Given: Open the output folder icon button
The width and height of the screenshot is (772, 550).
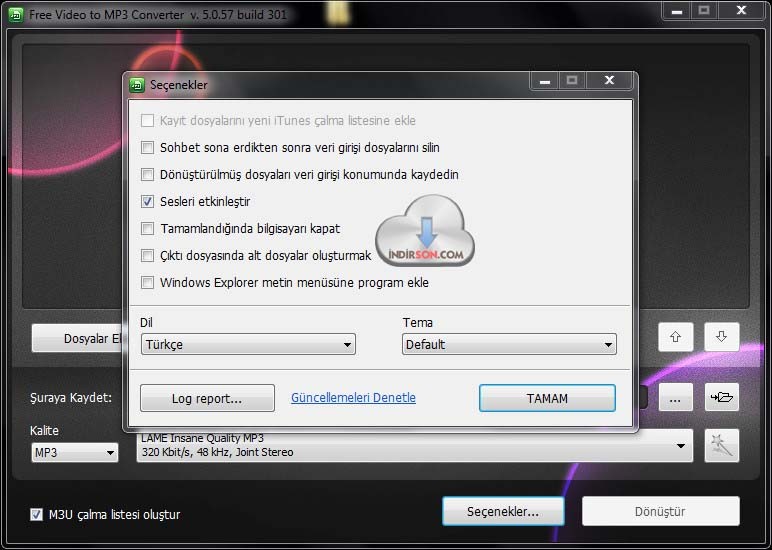Looking at the screenshot, I should tap(722, 397).
